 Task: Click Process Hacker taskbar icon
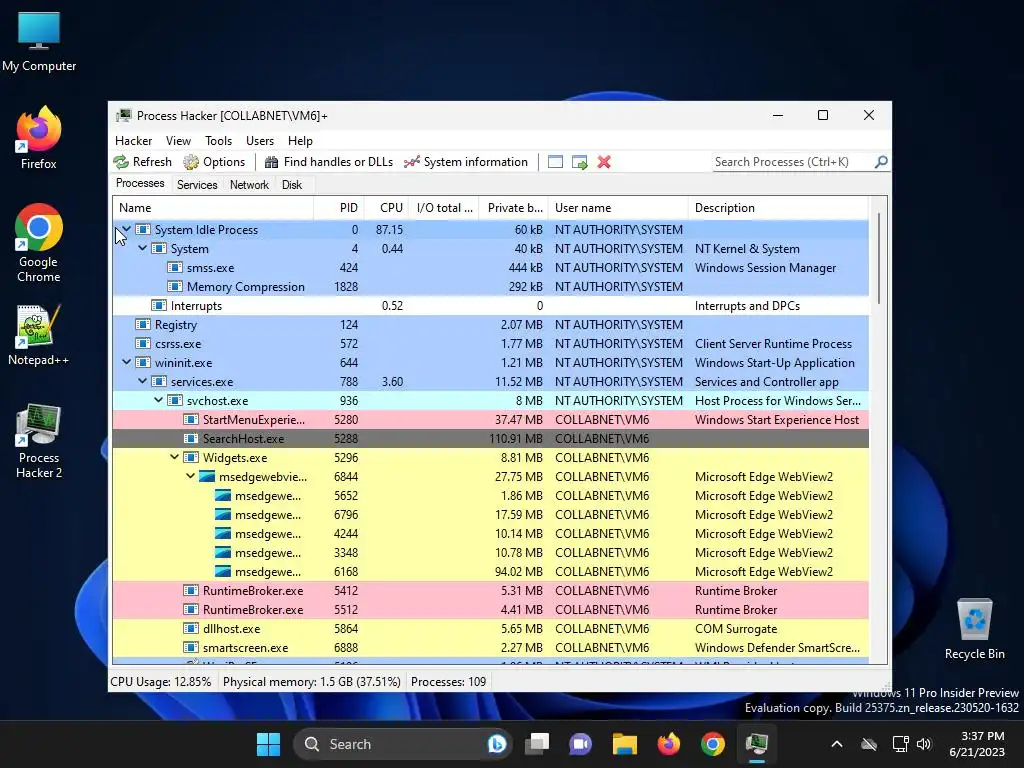pos(757,744)
